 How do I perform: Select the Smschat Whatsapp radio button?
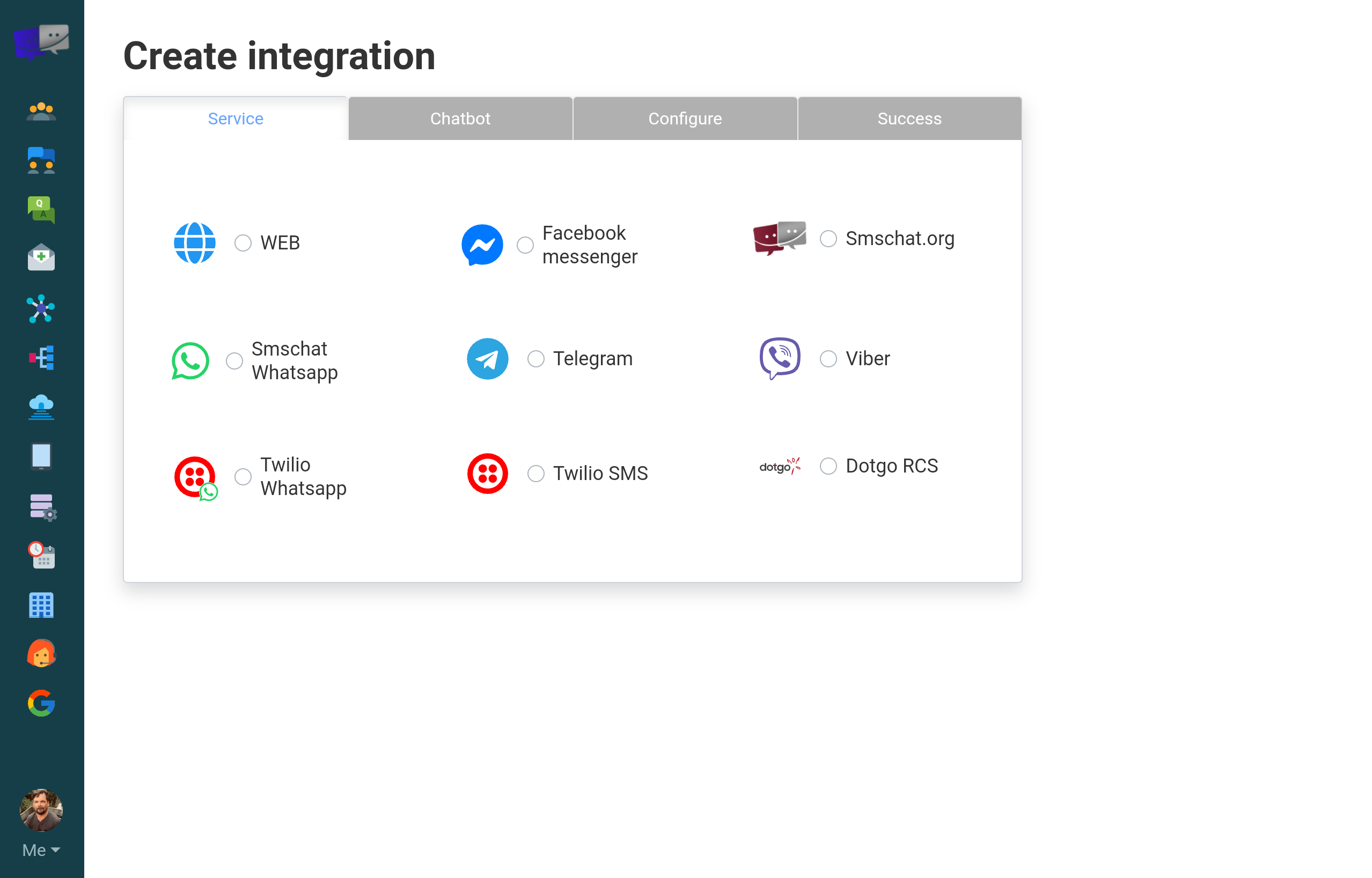pos(234,361)
